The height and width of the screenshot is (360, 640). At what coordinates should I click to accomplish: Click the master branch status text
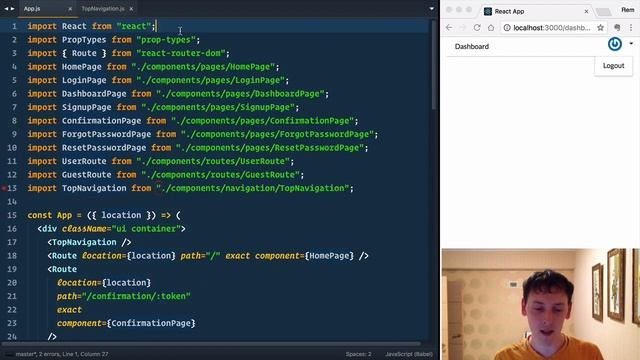click(25, 354)
